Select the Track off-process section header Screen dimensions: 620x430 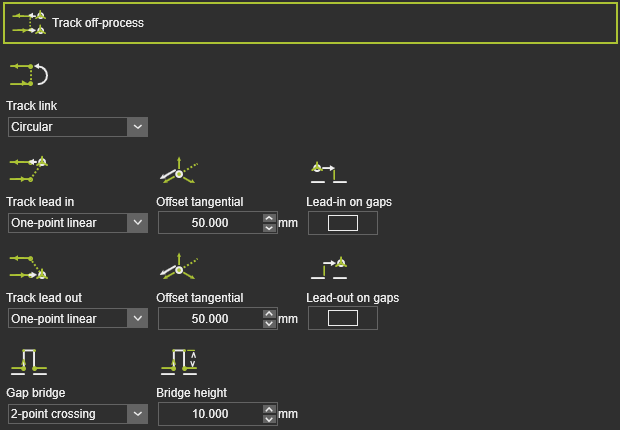[310, 22]
